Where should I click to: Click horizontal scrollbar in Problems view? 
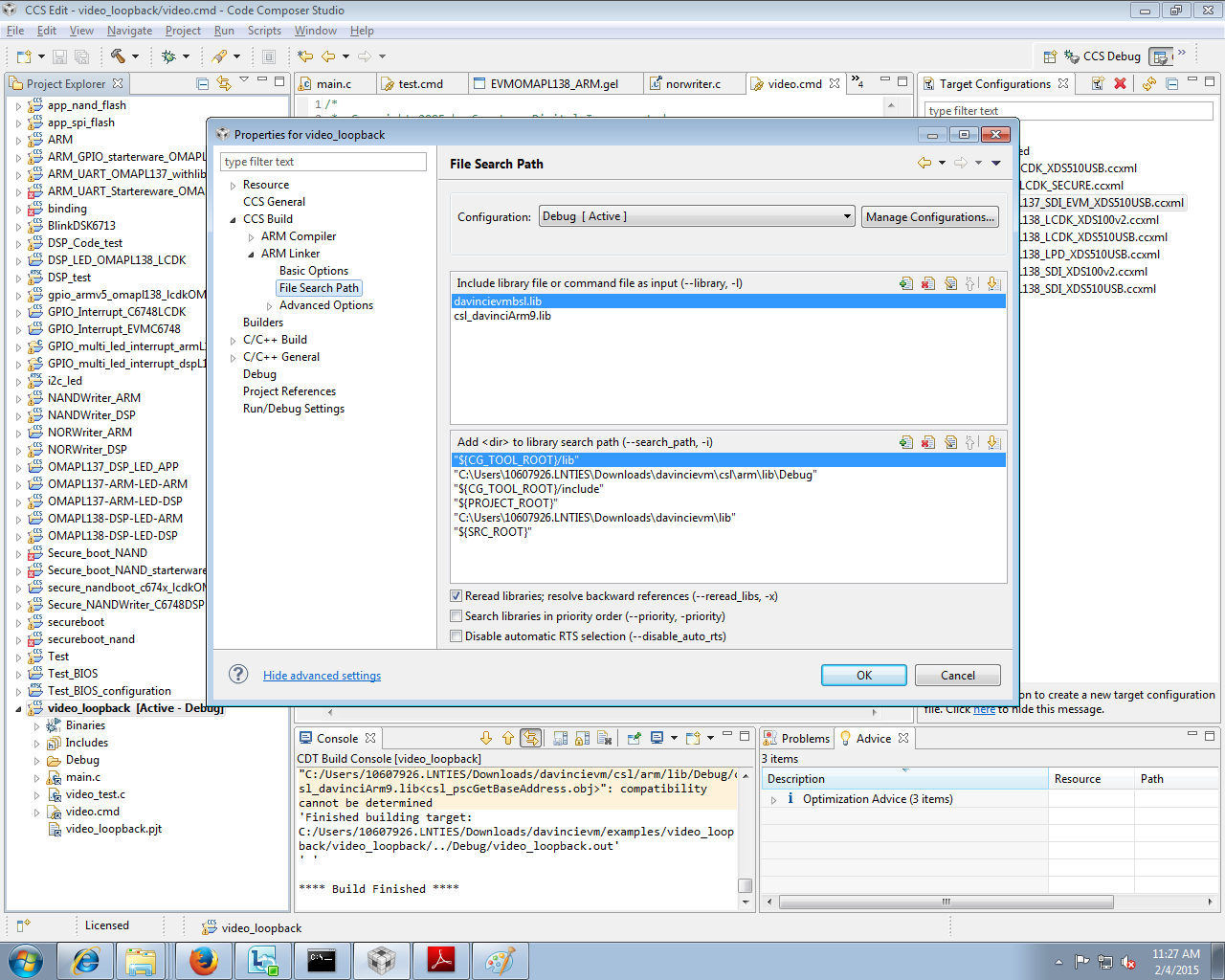click(946, 902)
